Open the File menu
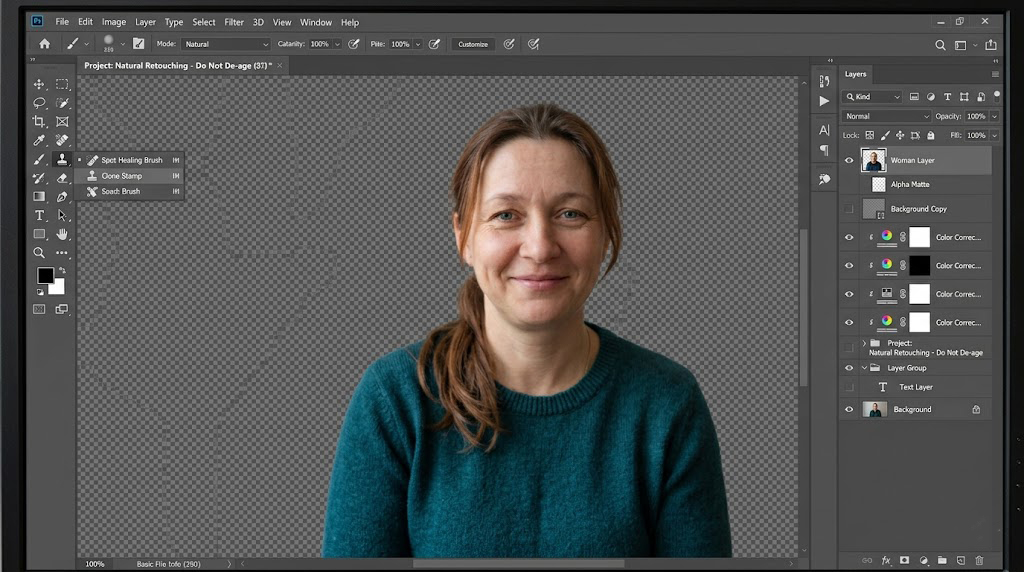The image size is (1024, 572). coord(62,22)
